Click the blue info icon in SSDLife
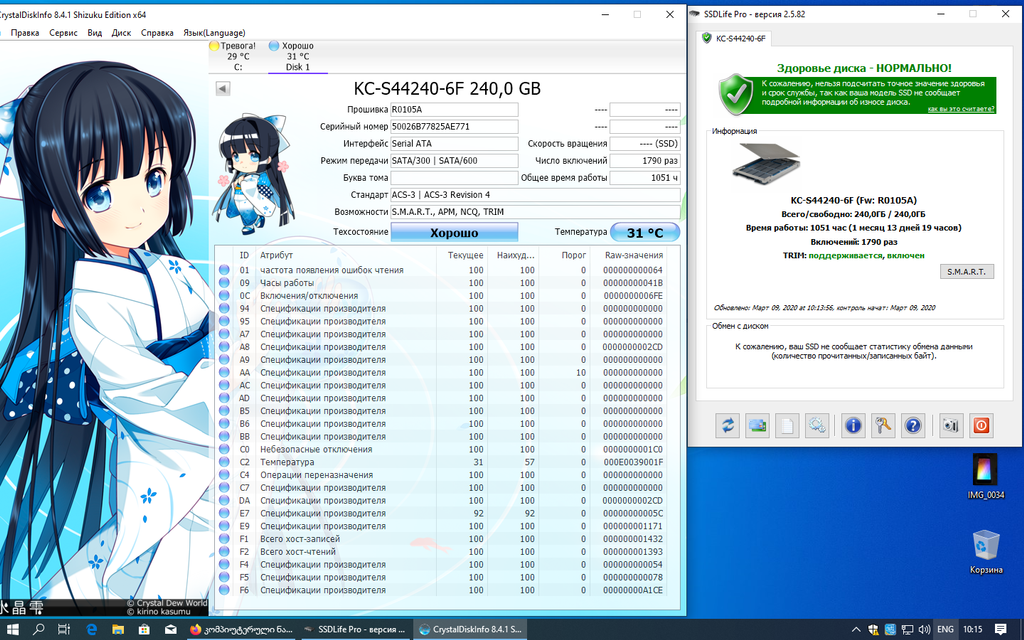 point(853,425)
